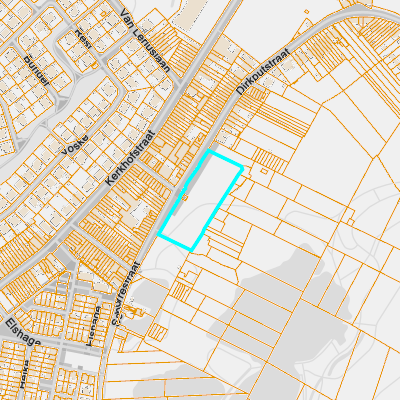400x400 pixels.
Task: Click the bottom corner of the cyan outline
Action: (x=192, y=250)
